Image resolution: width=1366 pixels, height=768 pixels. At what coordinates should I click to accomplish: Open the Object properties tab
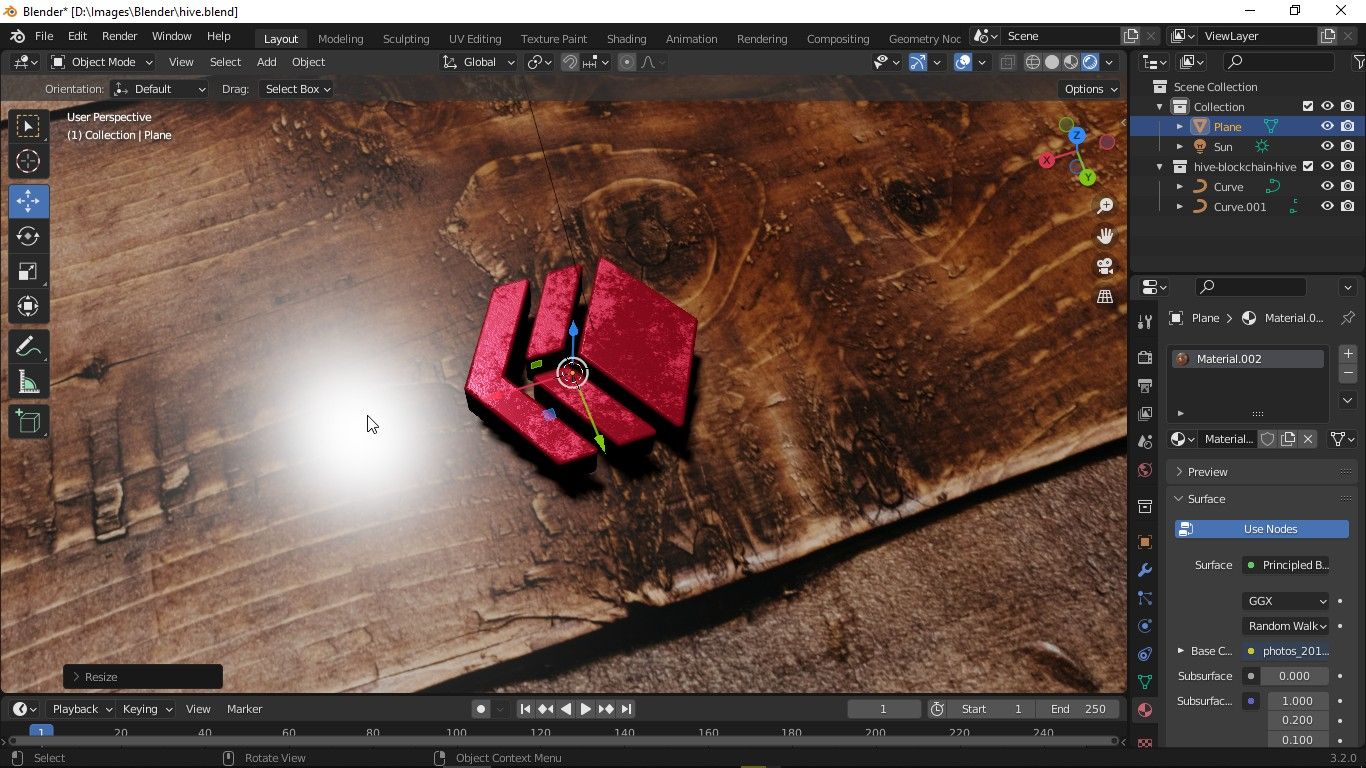1145,542
